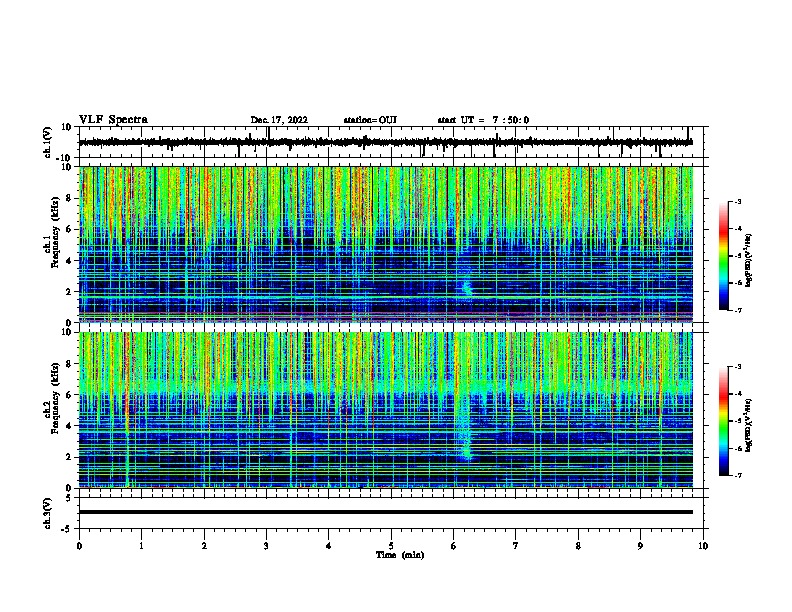
Task: Click the ch.2 spectrogram color scale bar
Action: tap(724, 421)
